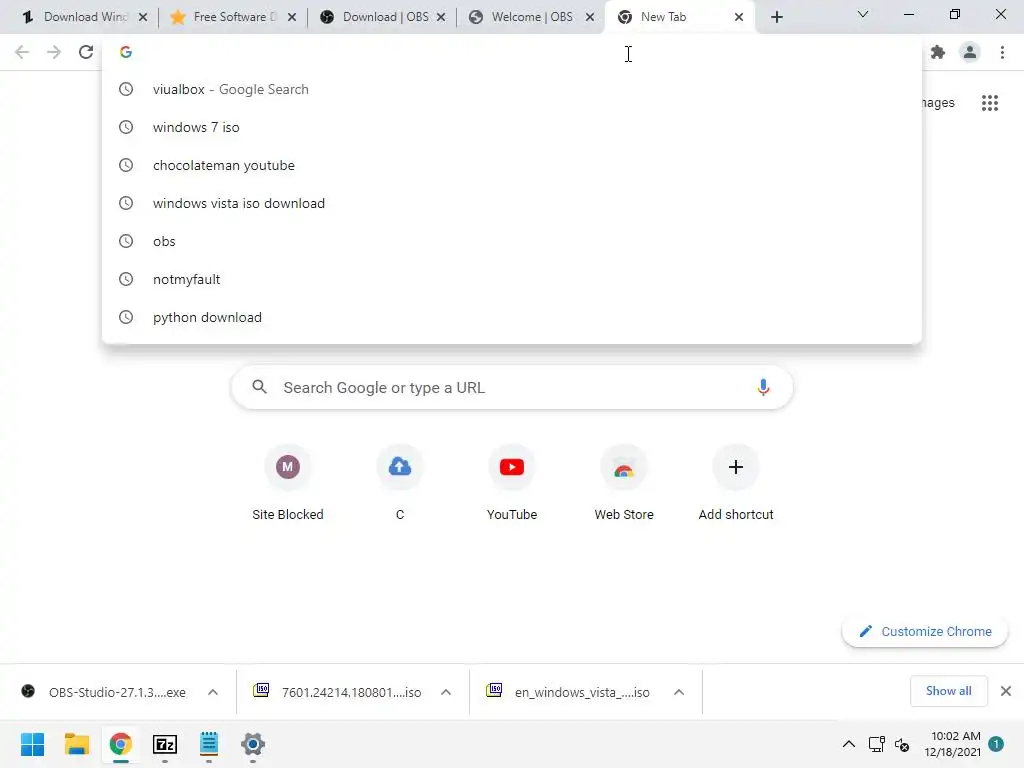Select the windows 7 iso suggestion

click(x=512, y=127)
